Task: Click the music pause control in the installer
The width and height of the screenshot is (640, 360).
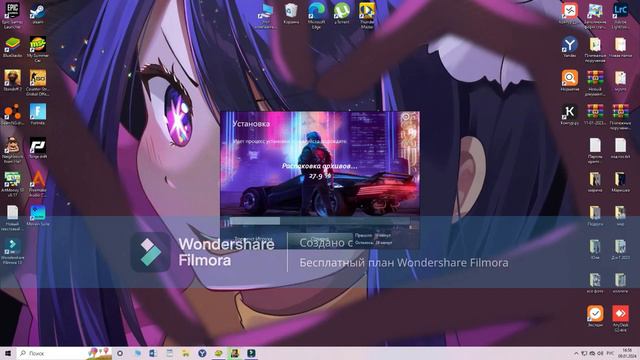Action: (x=225, y=221)
